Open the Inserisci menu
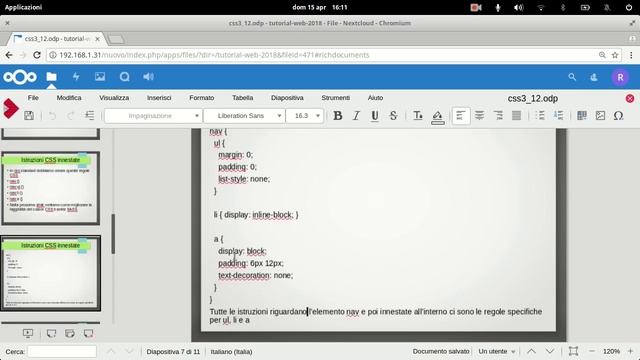 159,98
